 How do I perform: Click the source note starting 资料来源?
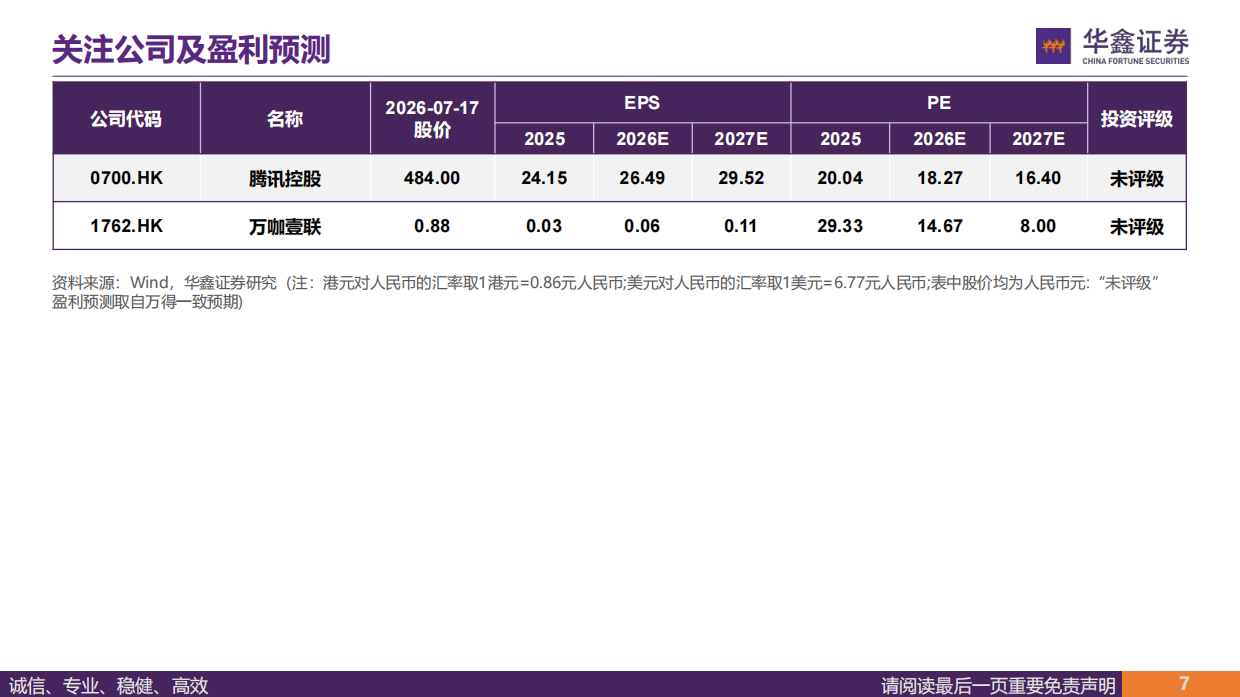(605, 292)
